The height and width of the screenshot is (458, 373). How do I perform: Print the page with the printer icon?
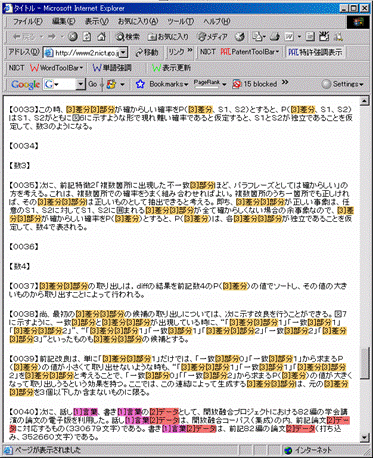pyautogui.click(x=275, y=37)
